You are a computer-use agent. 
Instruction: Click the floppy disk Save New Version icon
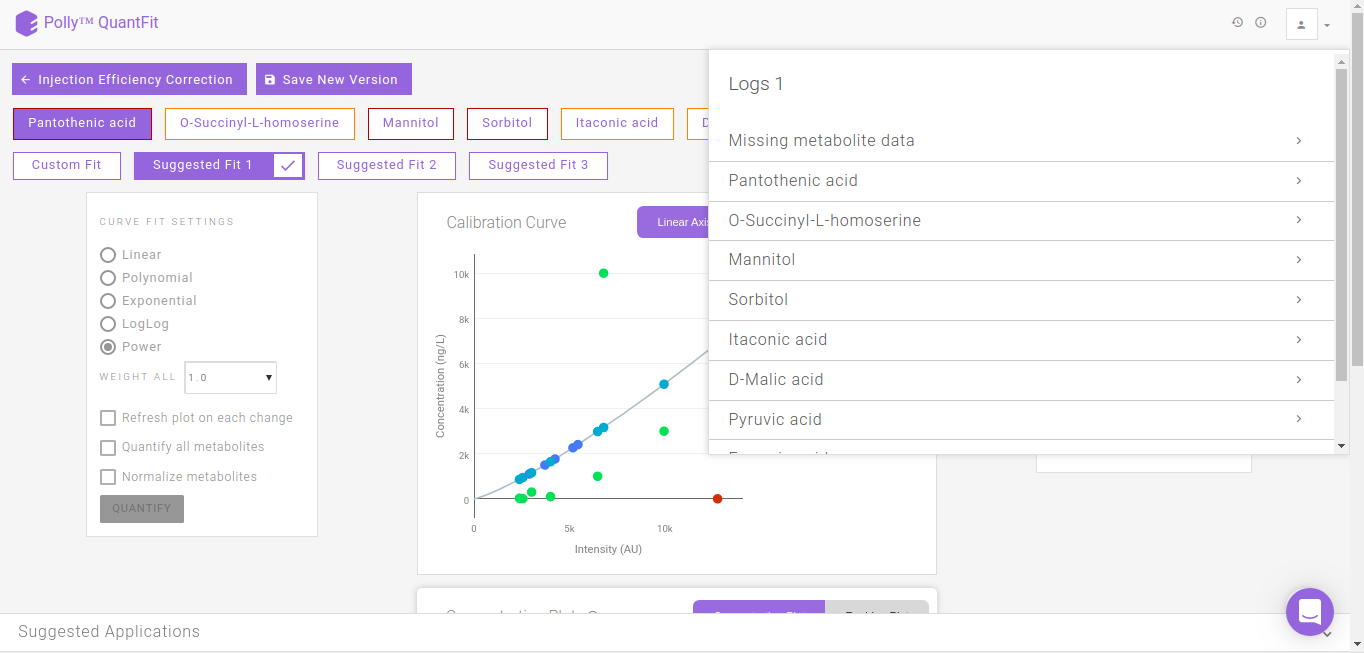(270, 80)
